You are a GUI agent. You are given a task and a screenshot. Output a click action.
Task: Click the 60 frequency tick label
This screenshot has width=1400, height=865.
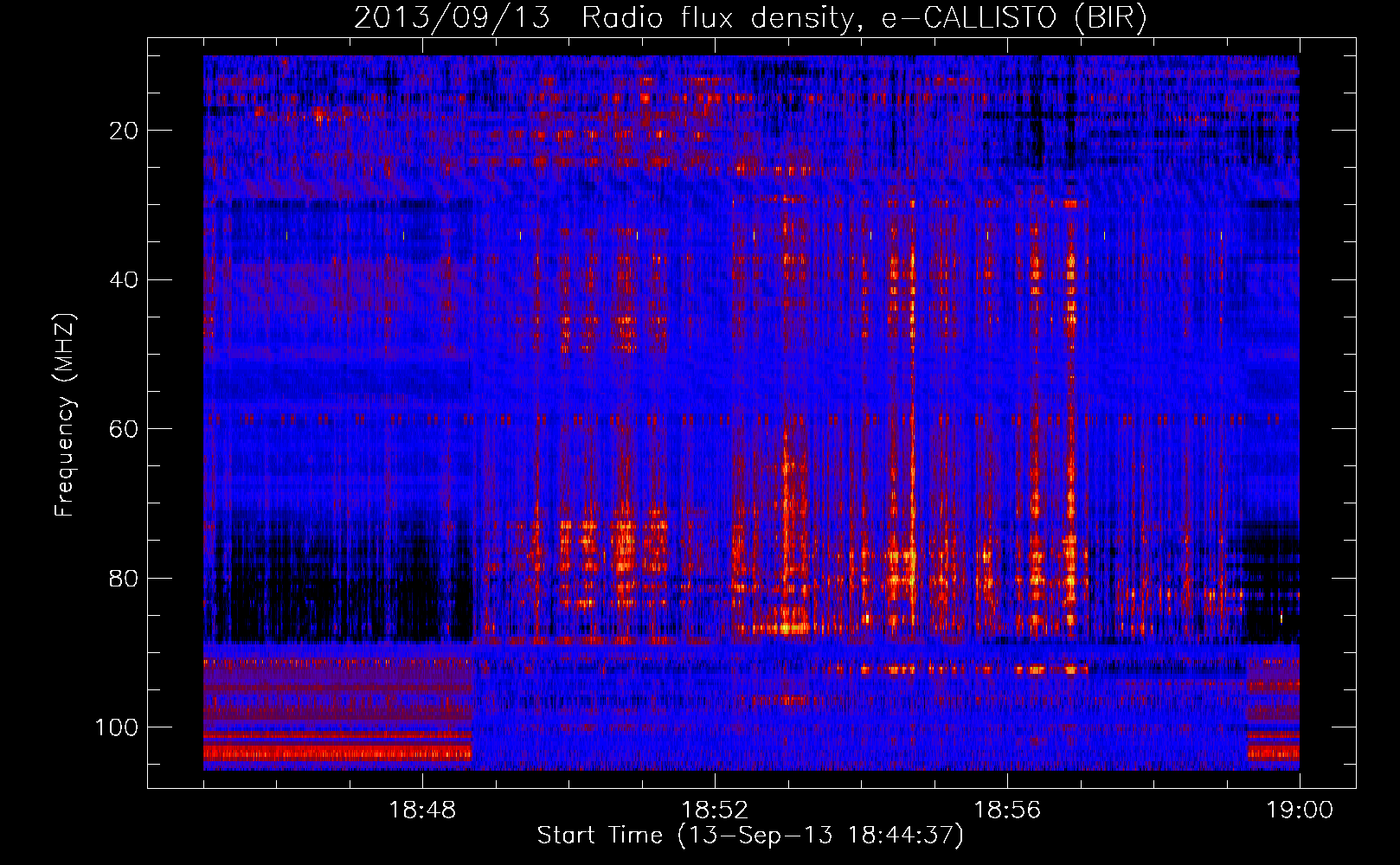pos(125,429)
